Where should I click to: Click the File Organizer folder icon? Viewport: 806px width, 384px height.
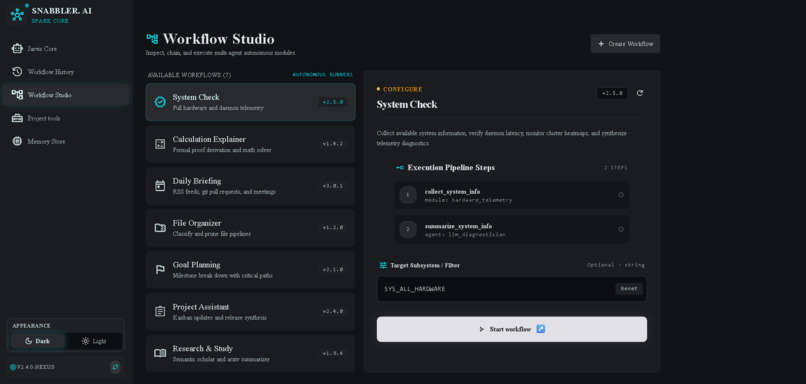[160, 228]
